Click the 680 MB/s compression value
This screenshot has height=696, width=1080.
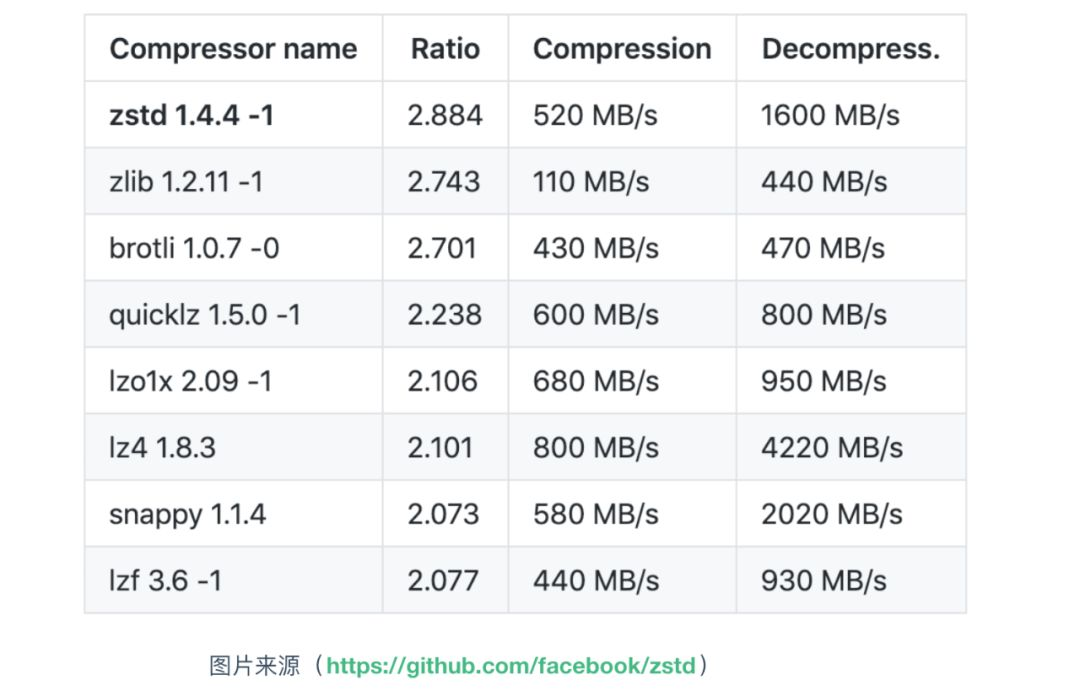(596, 381)
